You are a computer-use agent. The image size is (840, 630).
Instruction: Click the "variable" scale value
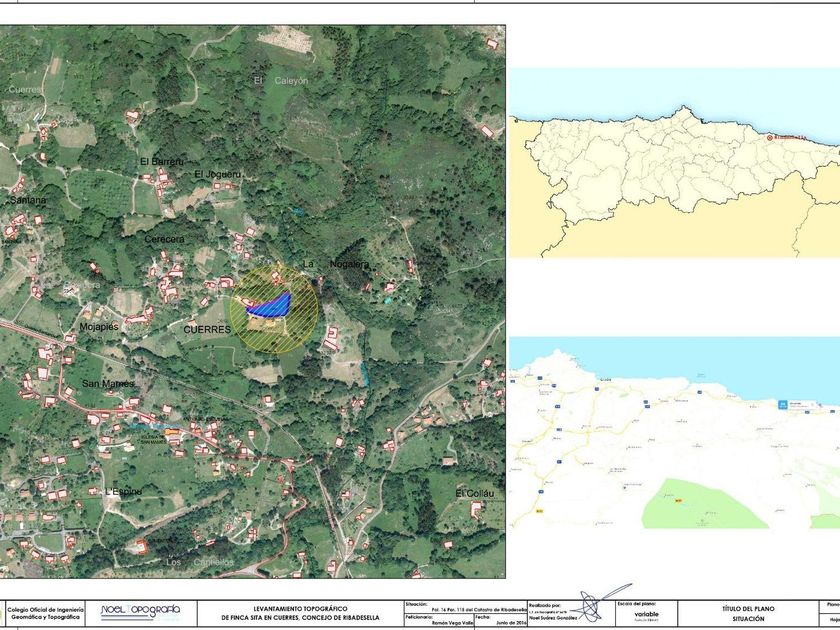pyautogui.click(x=647, y=614)
